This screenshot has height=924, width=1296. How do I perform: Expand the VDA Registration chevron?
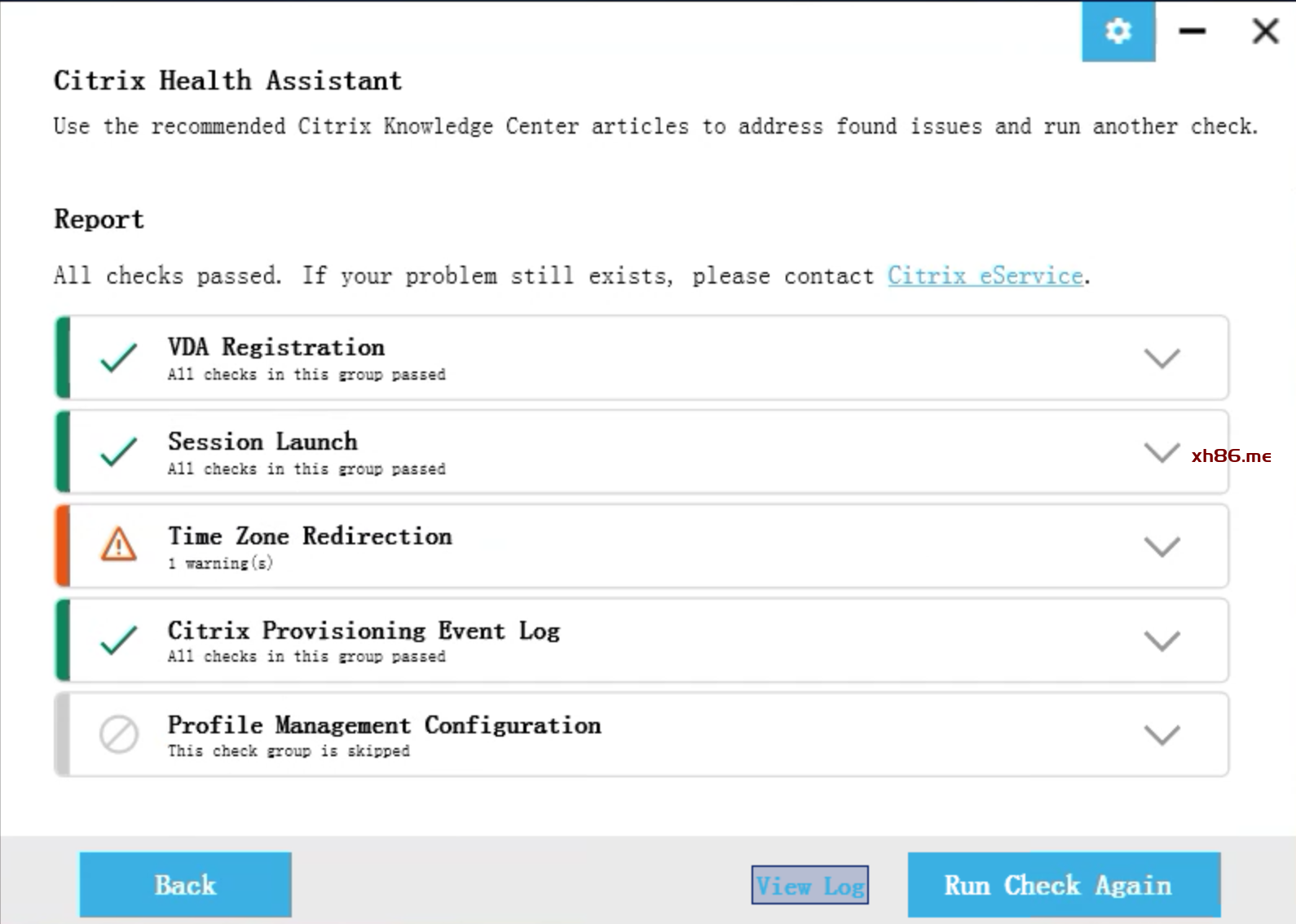[x=1162, y=358]
